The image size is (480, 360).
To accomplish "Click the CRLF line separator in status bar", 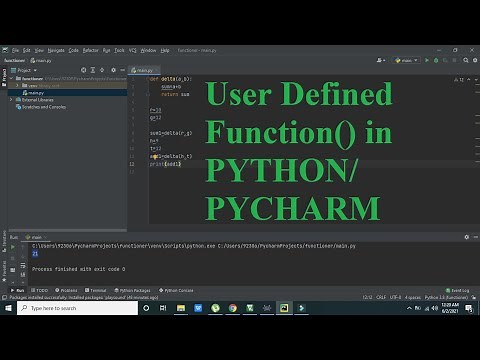I will point(381,297).
